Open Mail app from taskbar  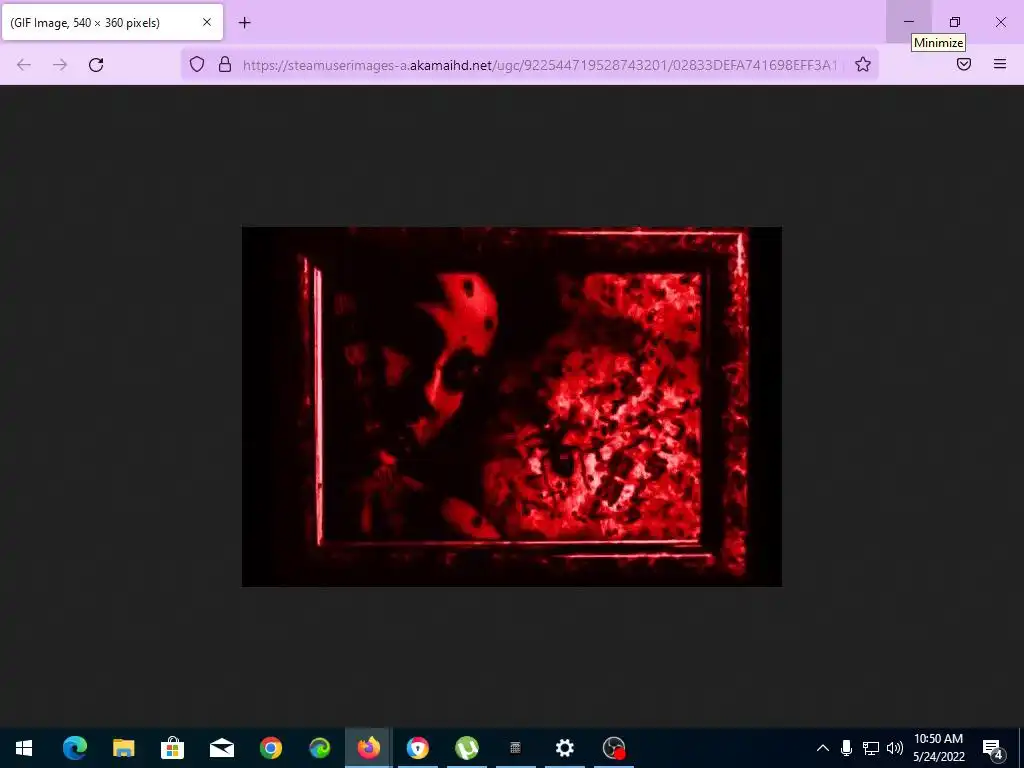coord(221,748)
